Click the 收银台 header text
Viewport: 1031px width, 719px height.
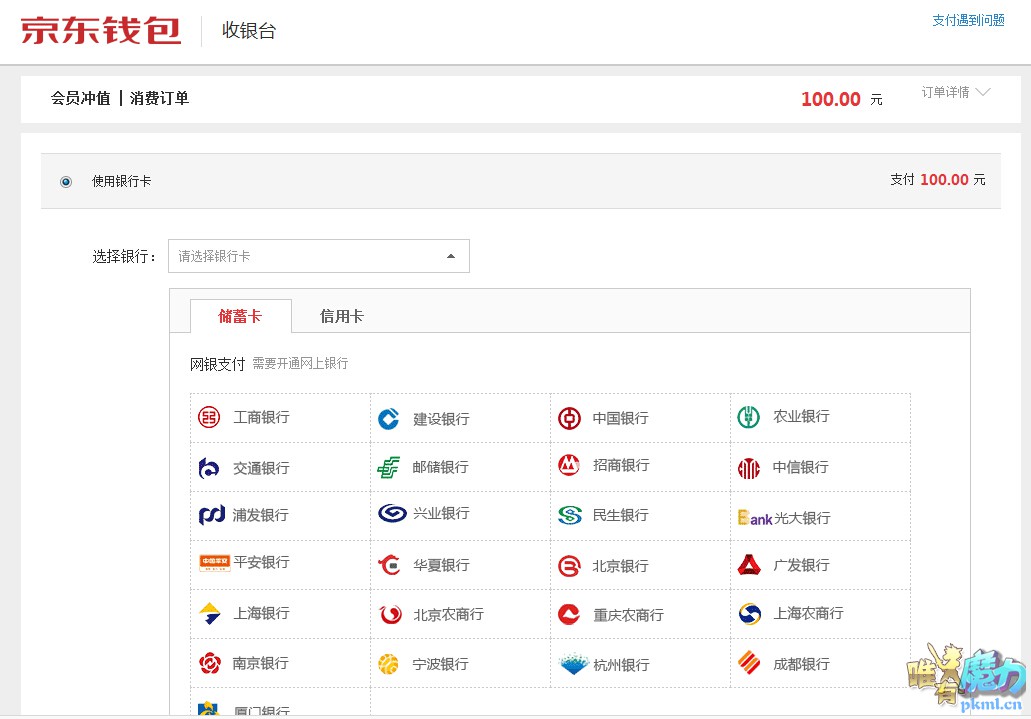click(249, 30)
